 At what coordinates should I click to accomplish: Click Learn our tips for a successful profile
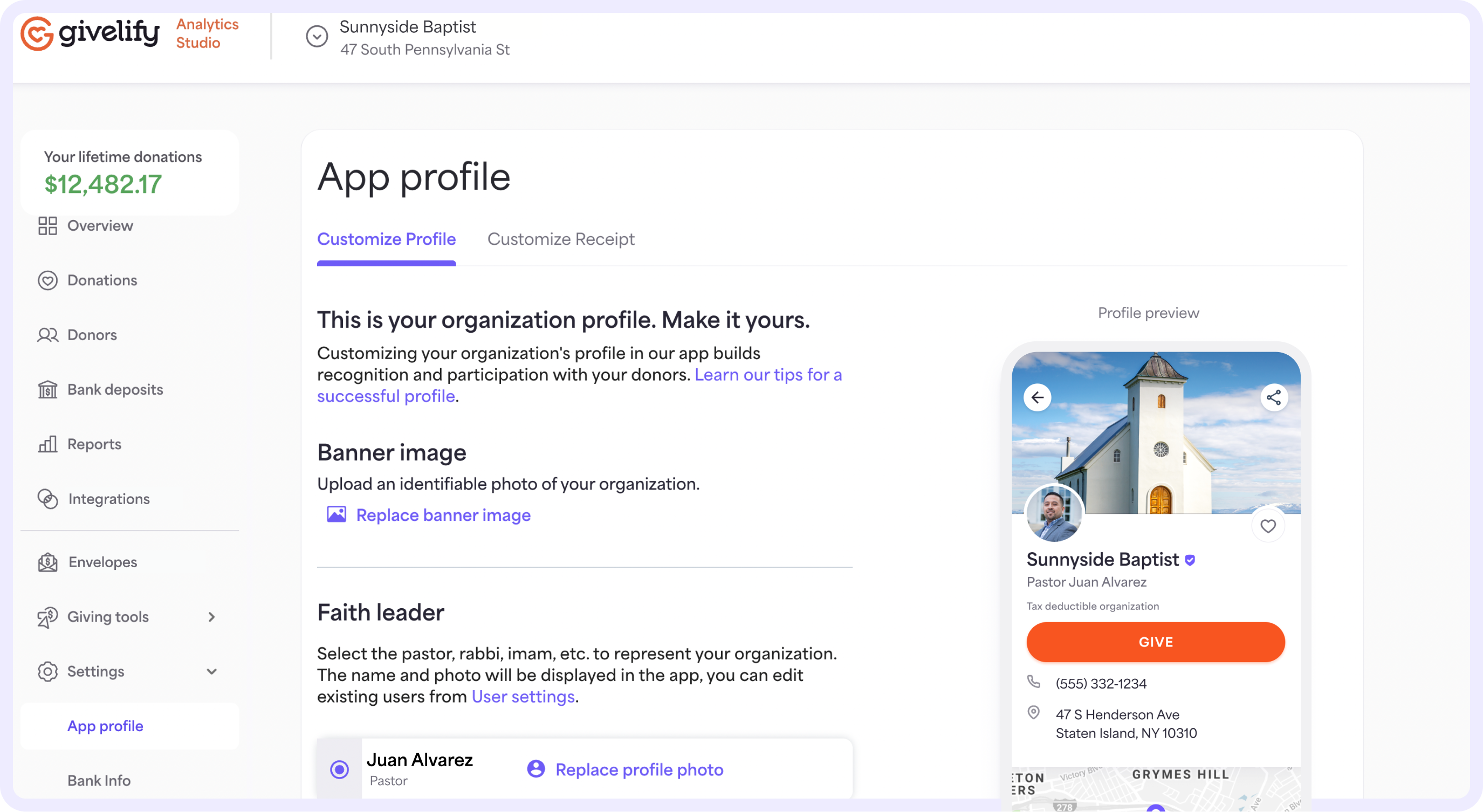(x=579, y=385)
